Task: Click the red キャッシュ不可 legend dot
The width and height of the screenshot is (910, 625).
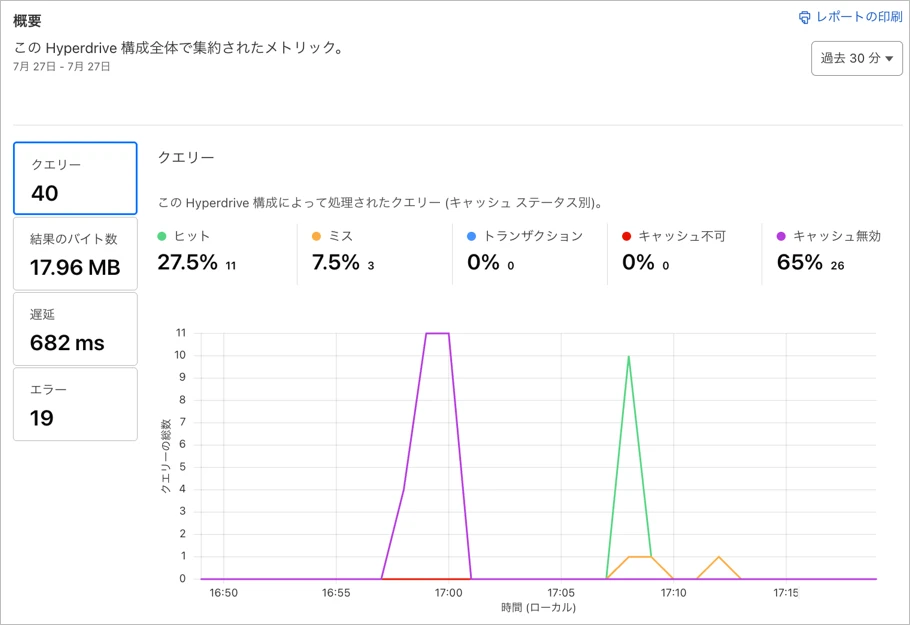Action: click(x=627, y=237)
